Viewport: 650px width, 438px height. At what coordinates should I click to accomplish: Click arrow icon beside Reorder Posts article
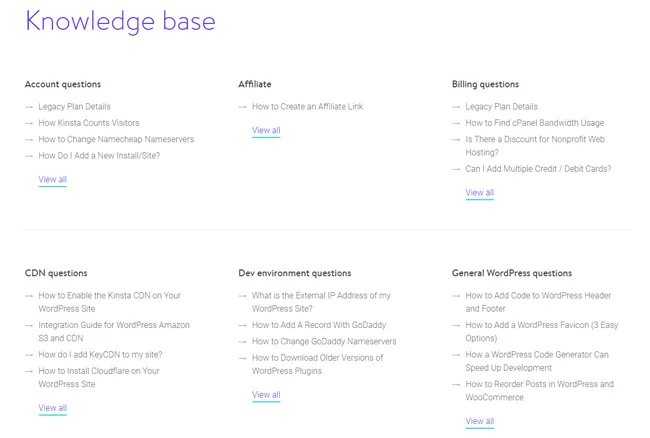coord(456,384)
